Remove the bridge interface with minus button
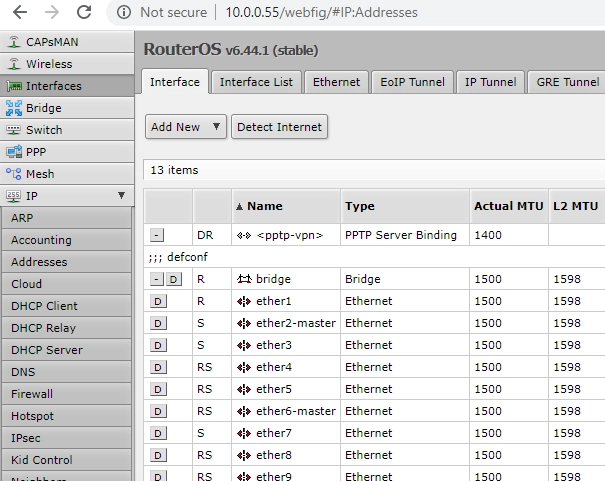This screenshot has height=481, width=605. tap(157, 279)
